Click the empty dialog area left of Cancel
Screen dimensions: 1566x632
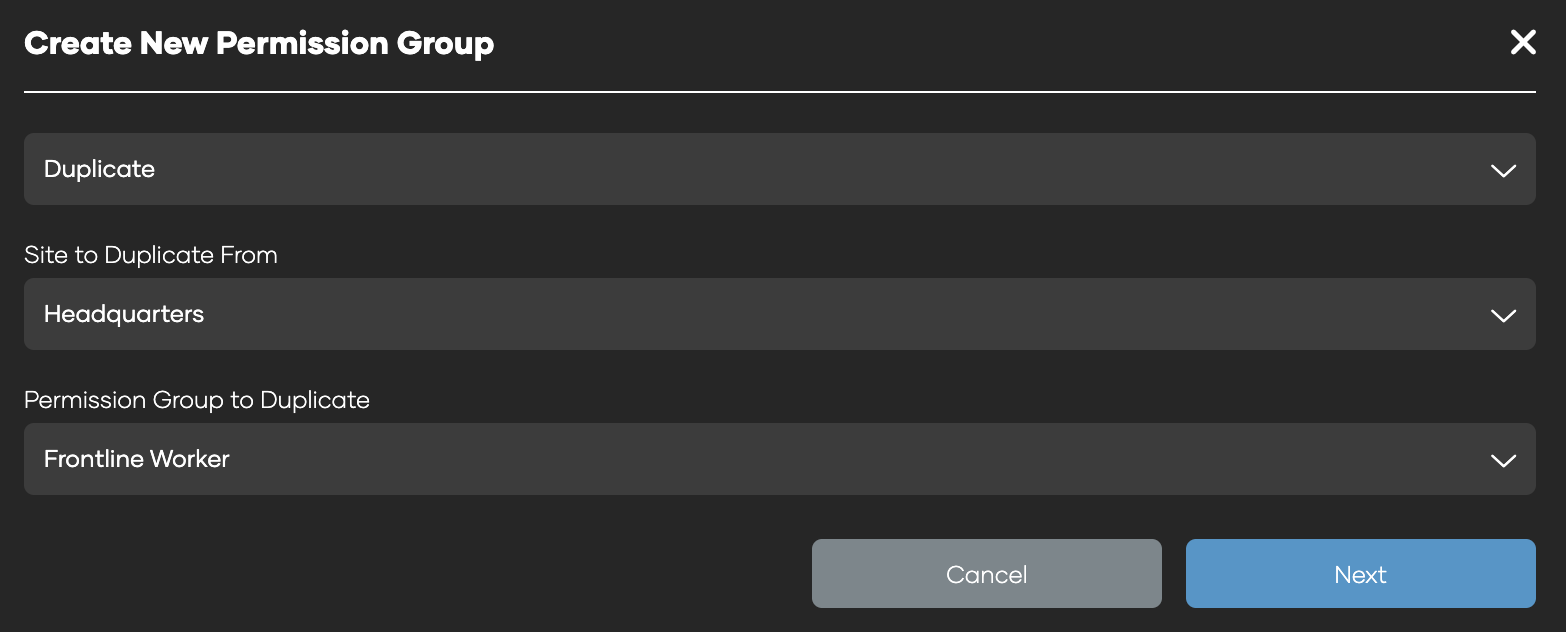point(400,574)
